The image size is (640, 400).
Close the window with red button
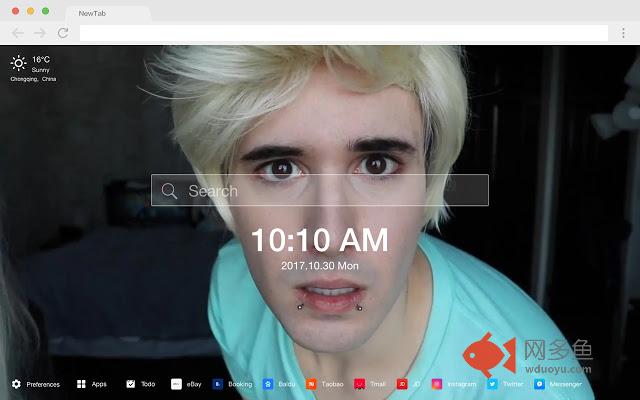click(x=16, y=11)
